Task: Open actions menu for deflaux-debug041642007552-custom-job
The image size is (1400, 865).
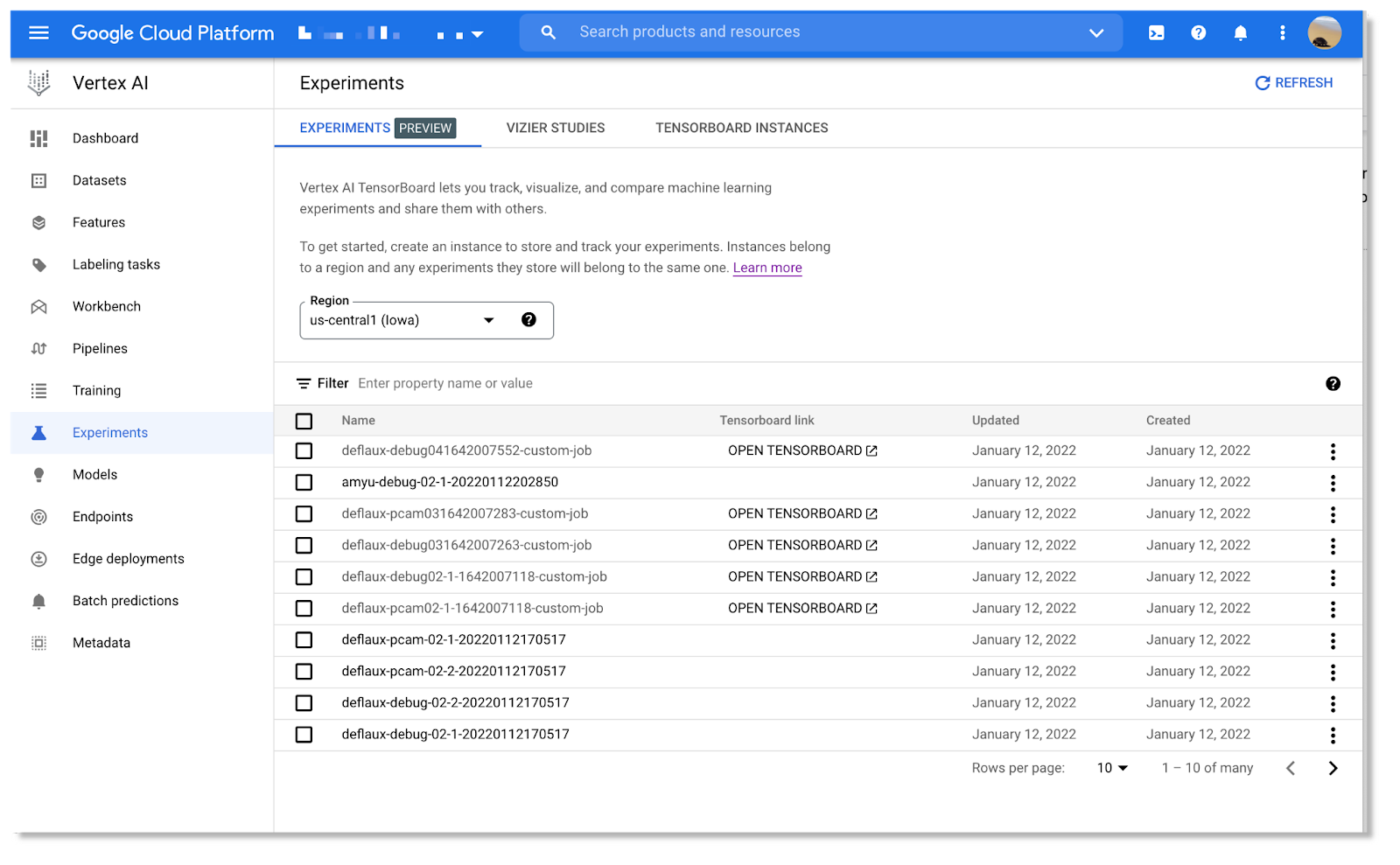Action: [x=1333, y=451]
